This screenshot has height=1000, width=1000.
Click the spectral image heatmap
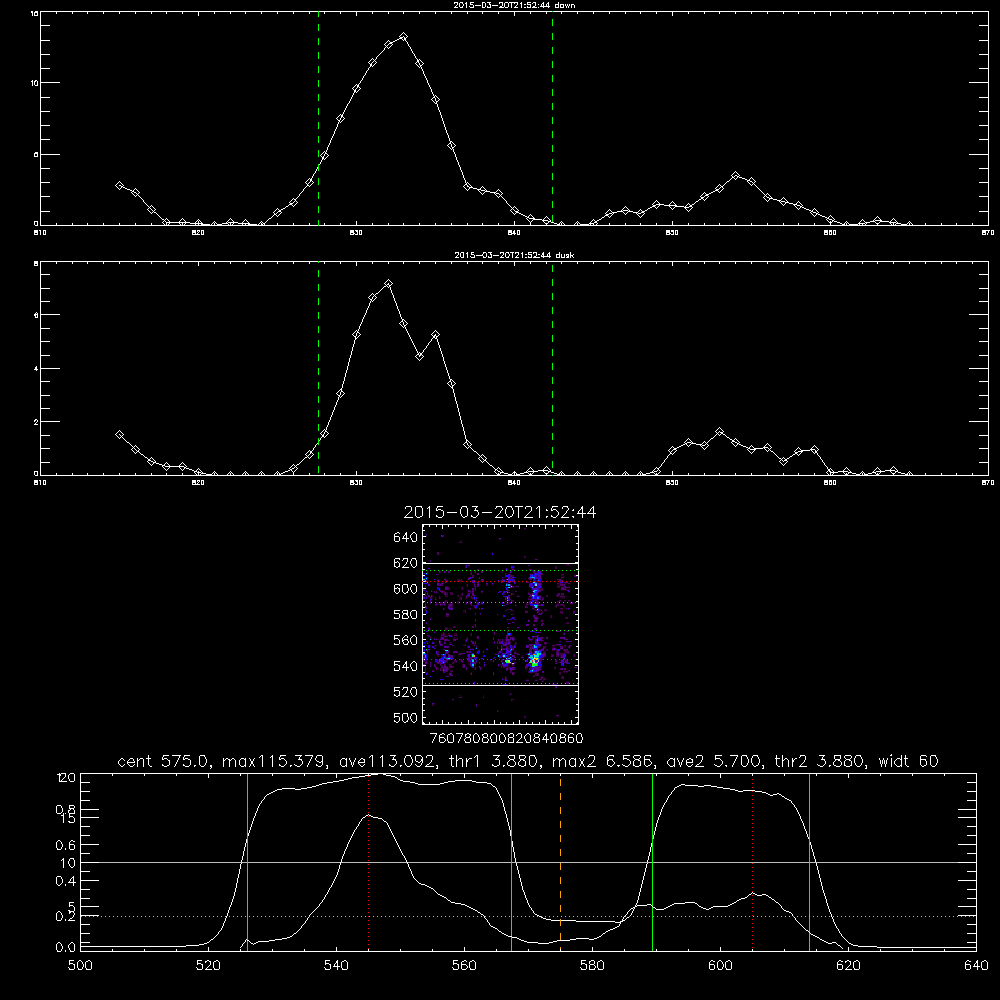pos(500,624)
